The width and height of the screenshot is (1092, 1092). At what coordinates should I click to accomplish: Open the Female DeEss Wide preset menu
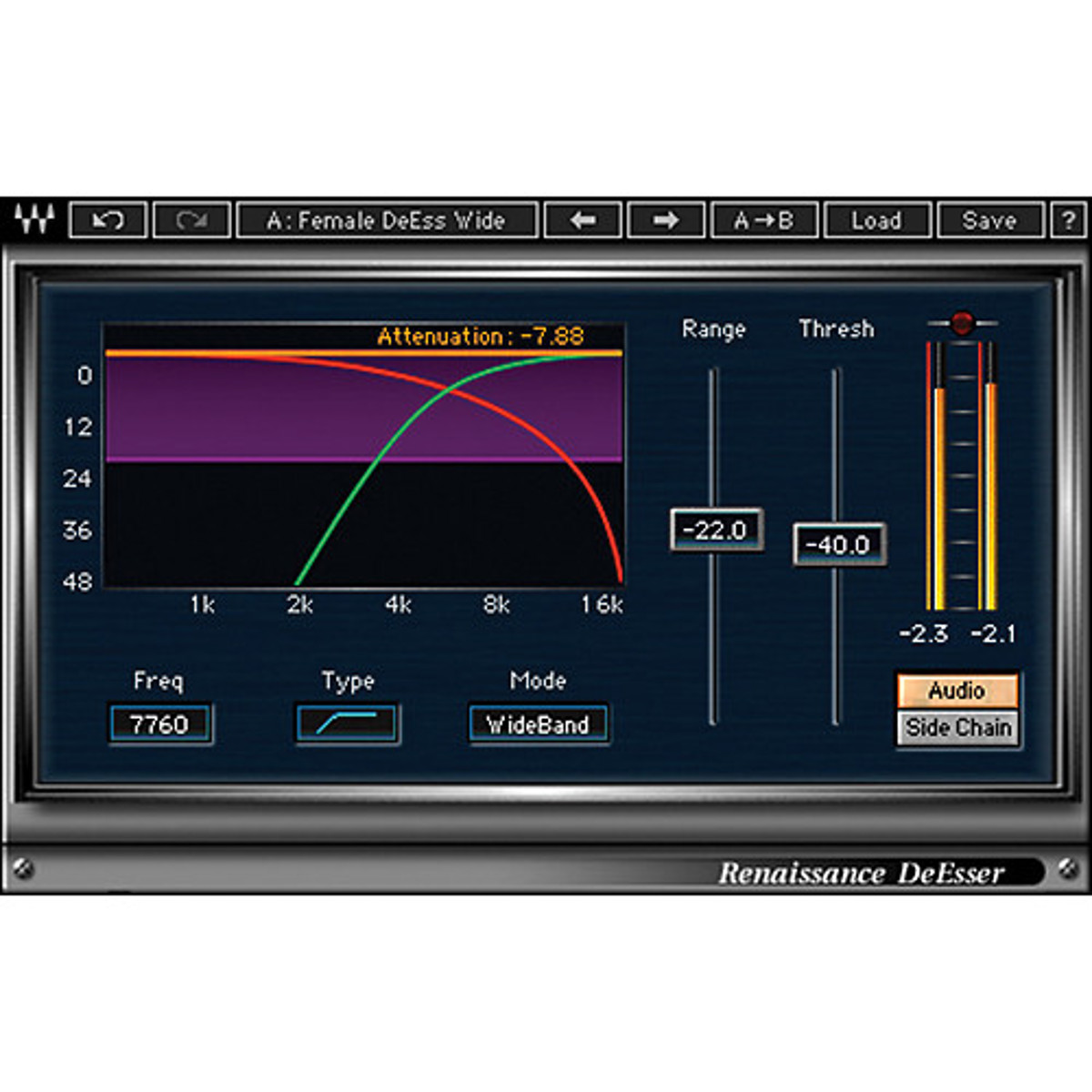[386, 220]
